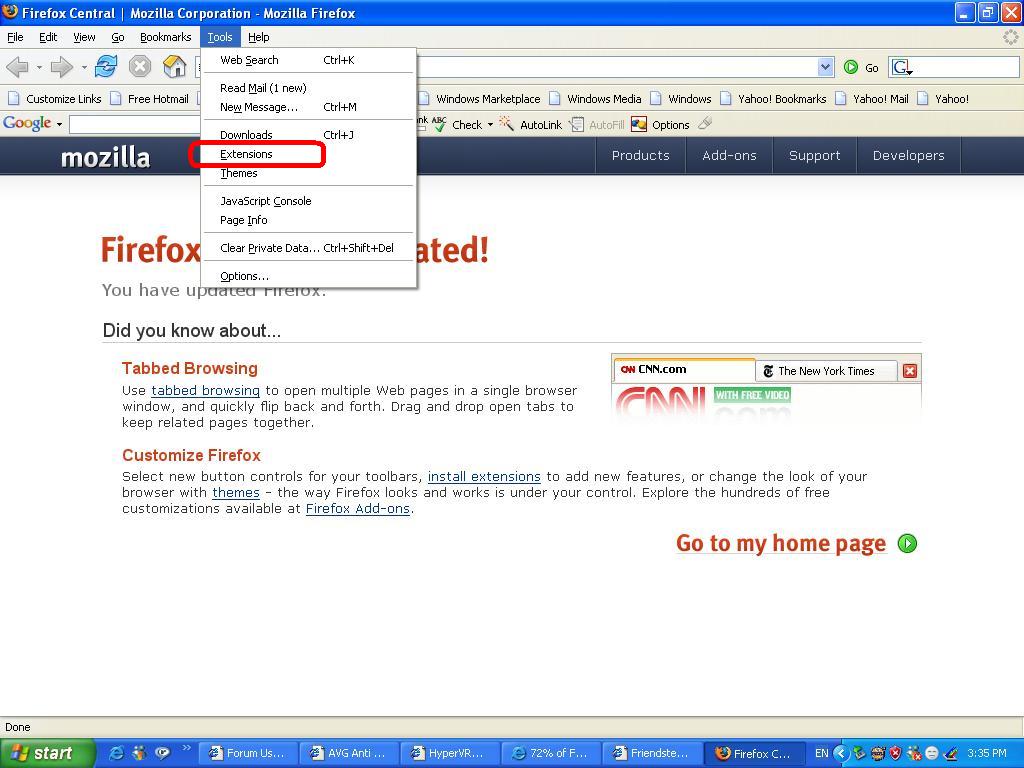
Task: Open the Edit menu
Action: [48, 37]
